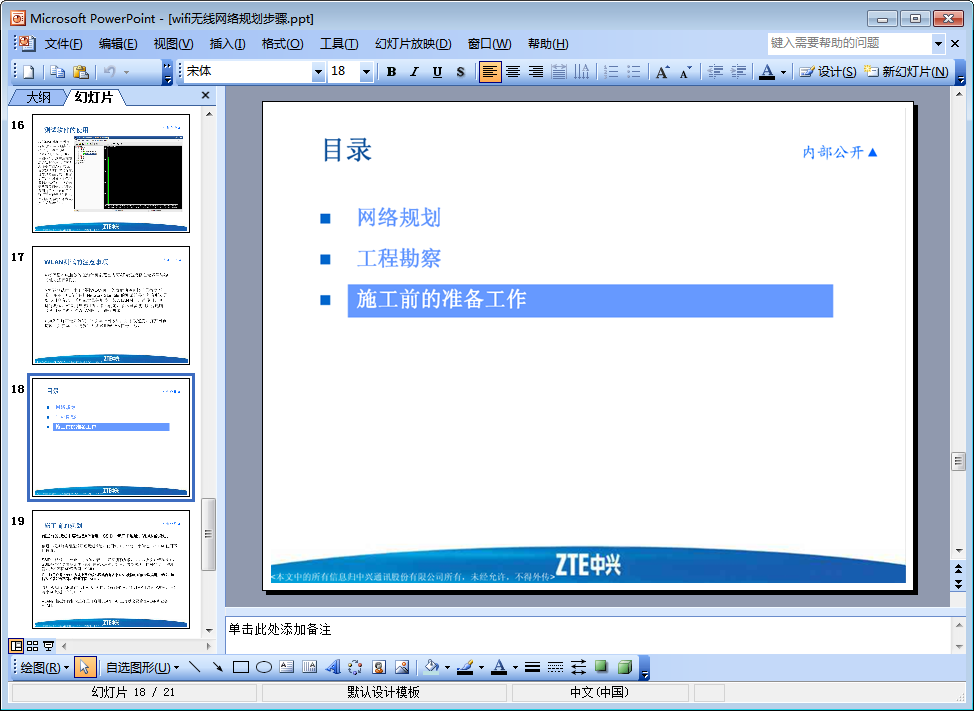This screenshot has height=711, width=974.
Task: Toggle numbered list formatting
Action: click(611, 72)
